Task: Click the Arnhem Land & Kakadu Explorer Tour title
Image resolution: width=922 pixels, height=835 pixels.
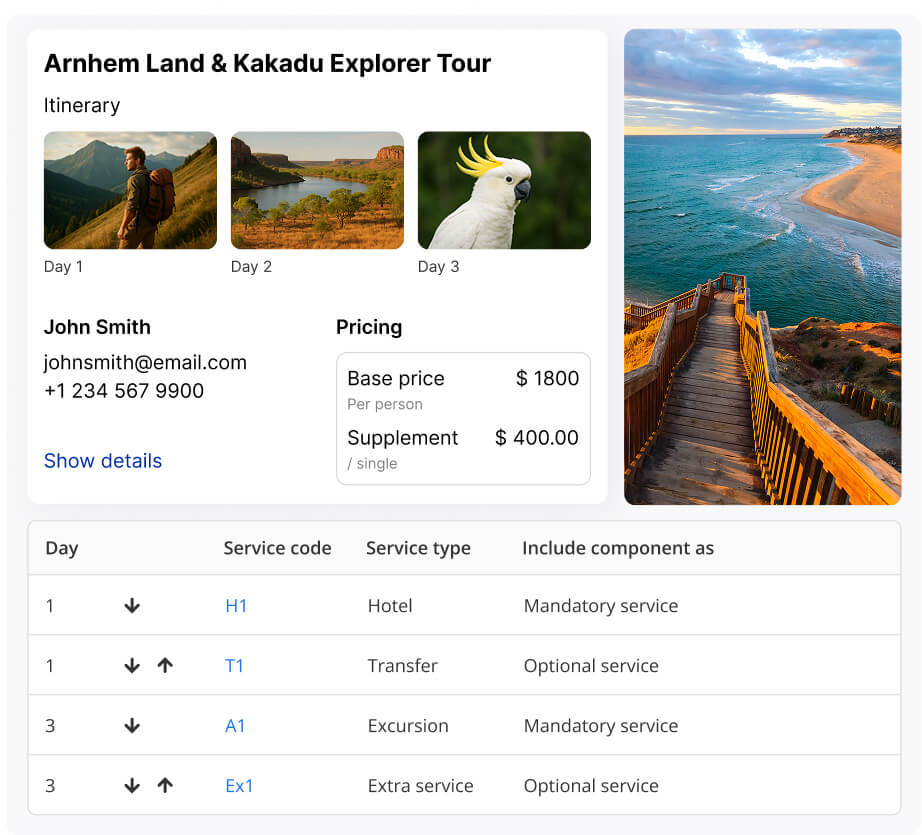Action: [268, 64]
